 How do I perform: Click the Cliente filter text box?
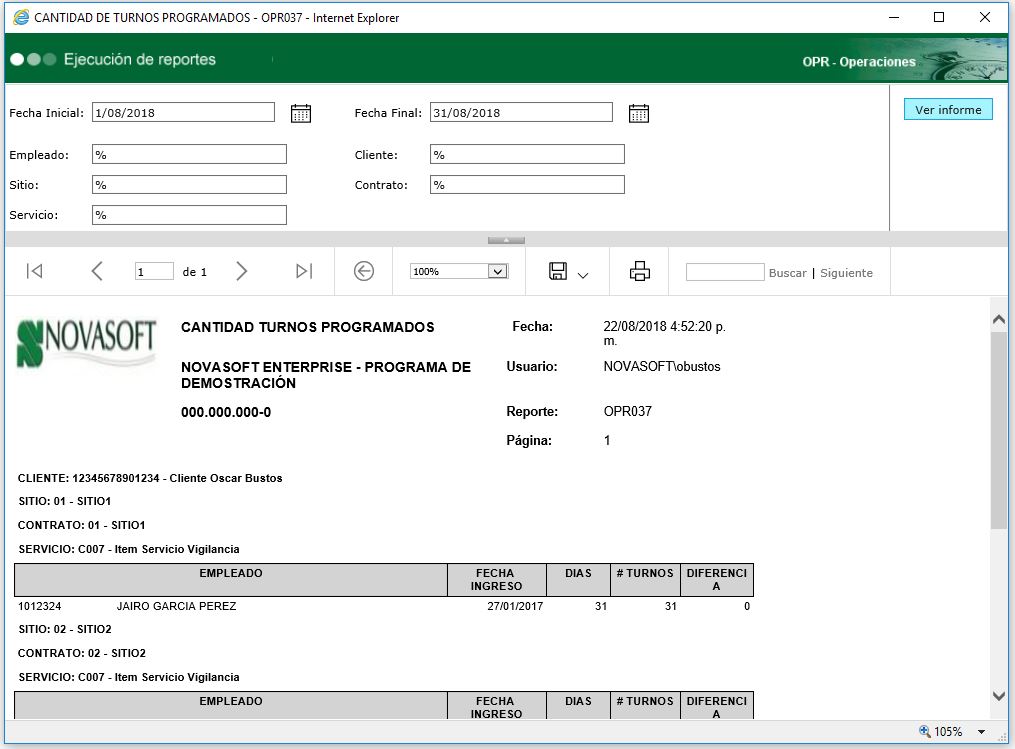tap(527, 155)
